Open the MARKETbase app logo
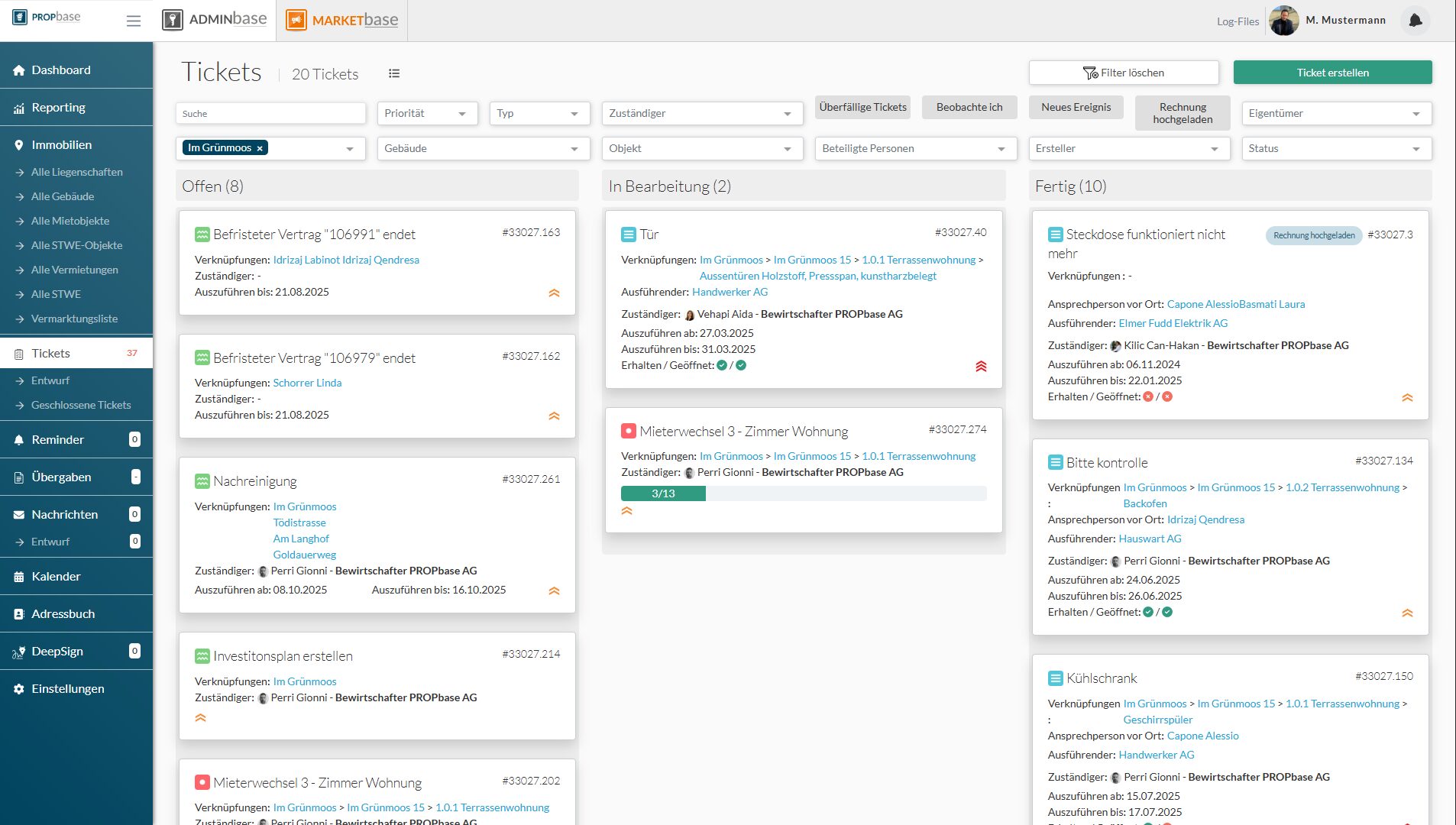 (342, 20)
